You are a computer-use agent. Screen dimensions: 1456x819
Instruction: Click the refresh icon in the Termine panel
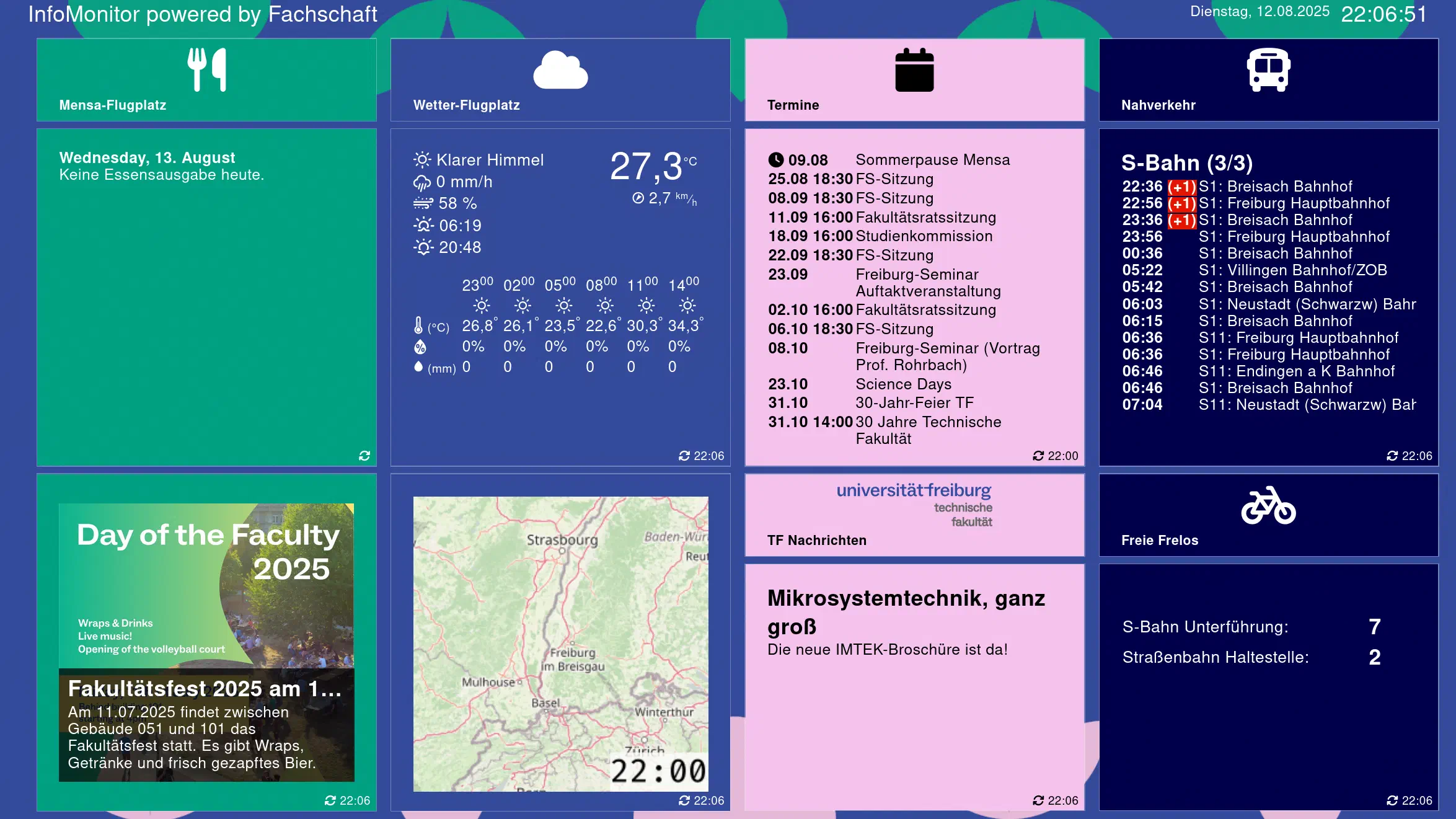[x=1038, y=456]
